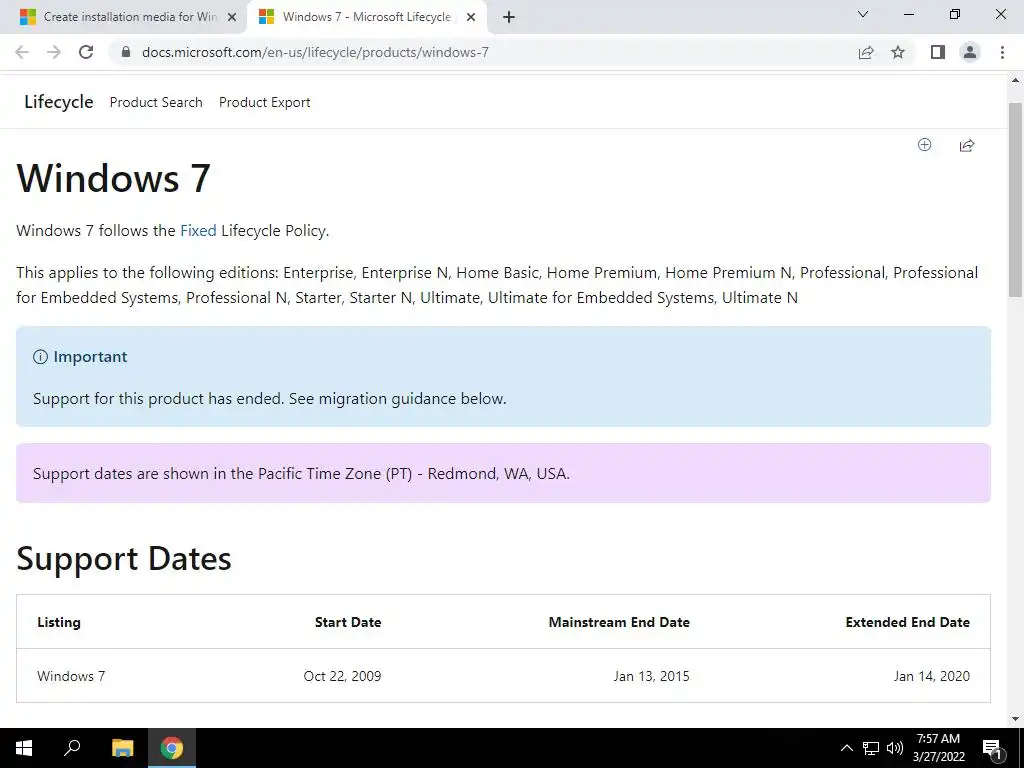Click the scrollbar up arrow
The height and width of the screenshot is (768, 1024).
click(x=1016, y=81)
